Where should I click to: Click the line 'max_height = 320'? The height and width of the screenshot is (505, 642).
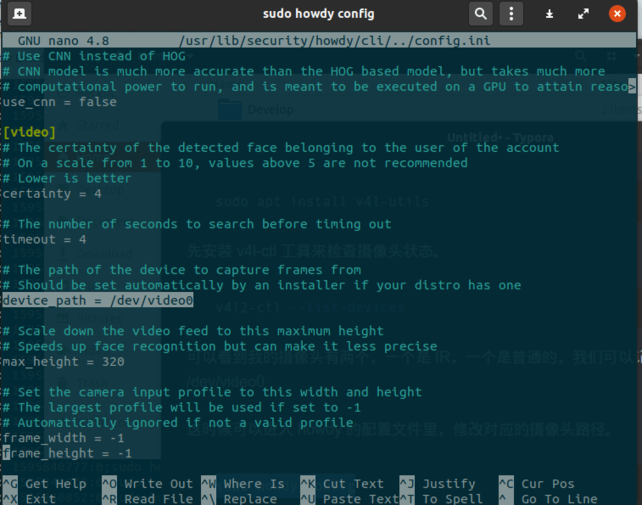click(63, 362)
